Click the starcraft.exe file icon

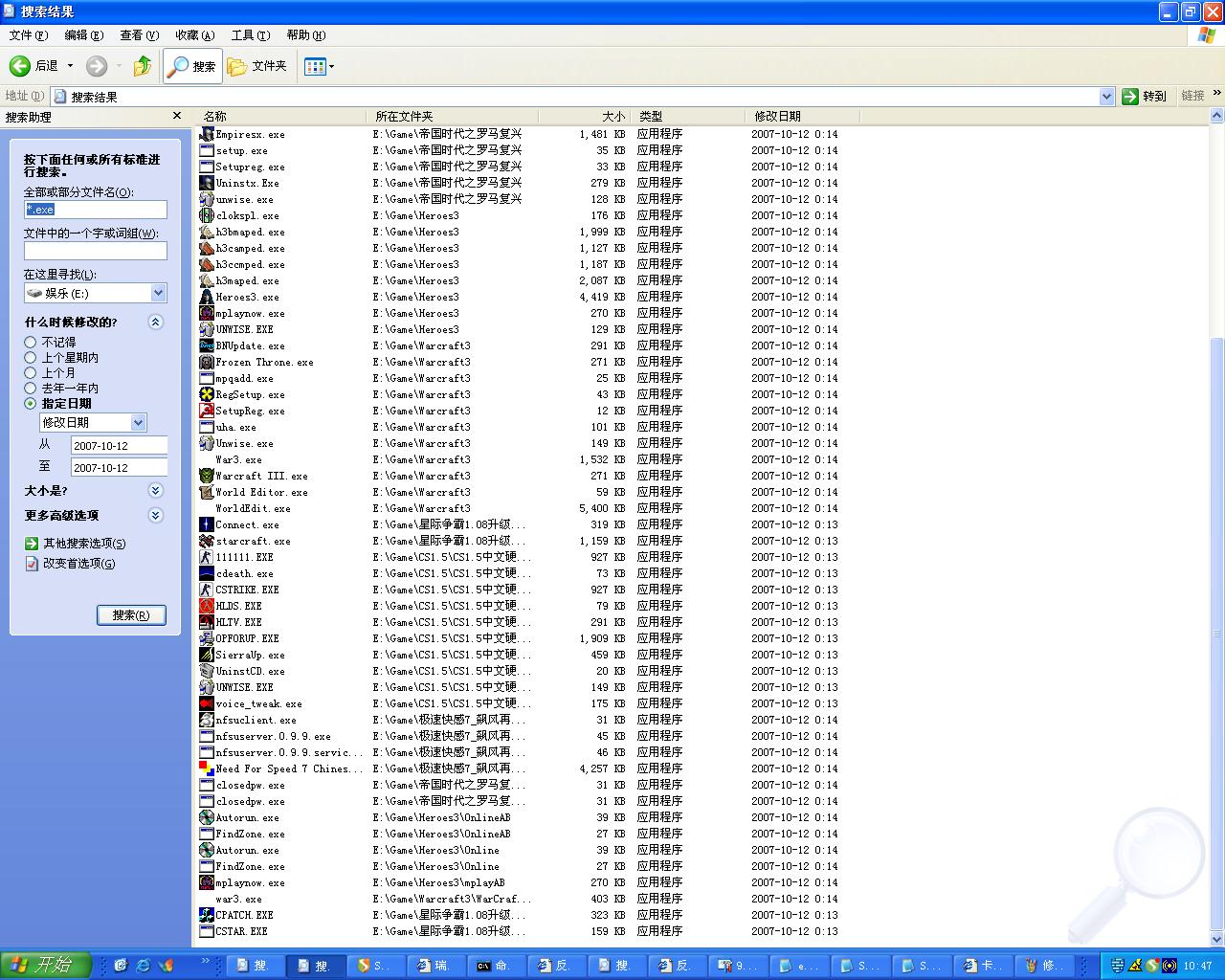(207, 541)
